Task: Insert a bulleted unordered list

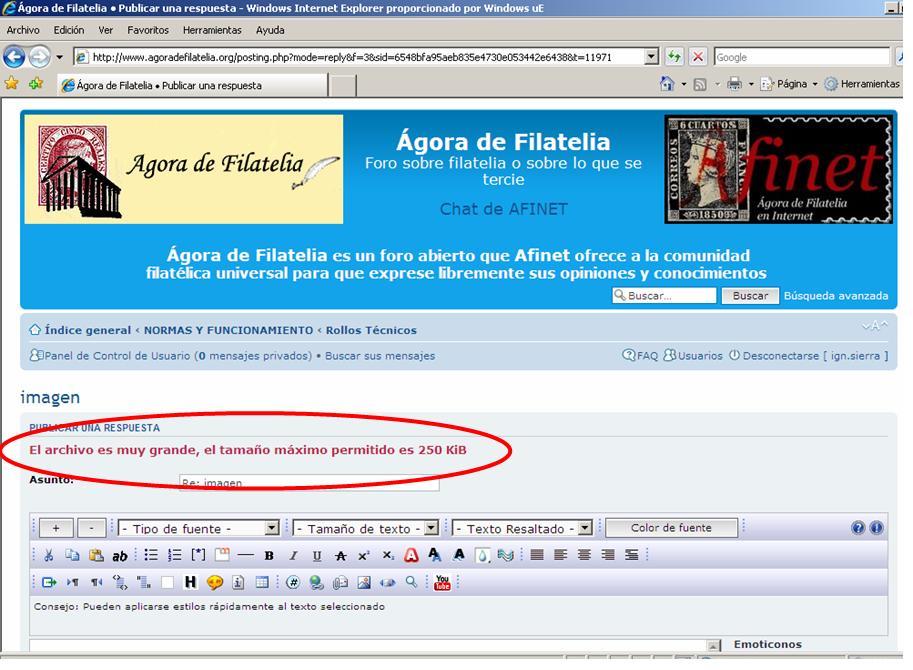Action: [151, 555]
